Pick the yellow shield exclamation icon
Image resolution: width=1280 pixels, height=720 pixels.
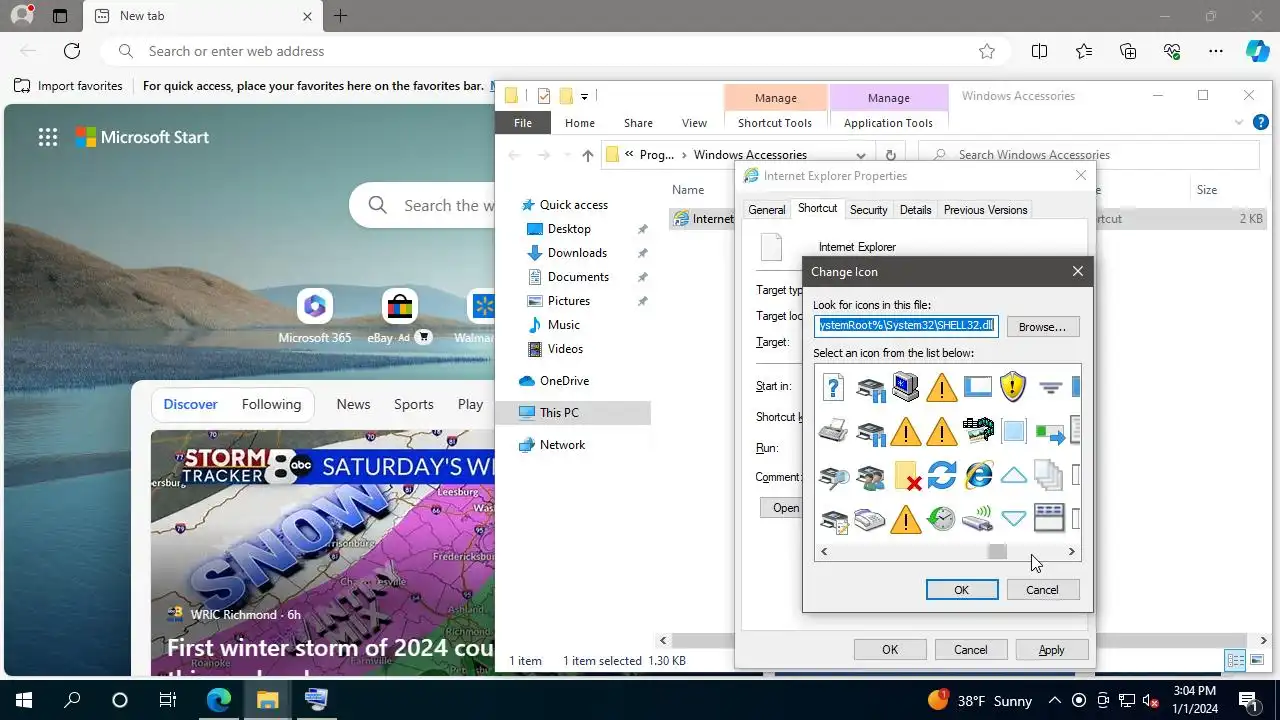click(1013, 386)
